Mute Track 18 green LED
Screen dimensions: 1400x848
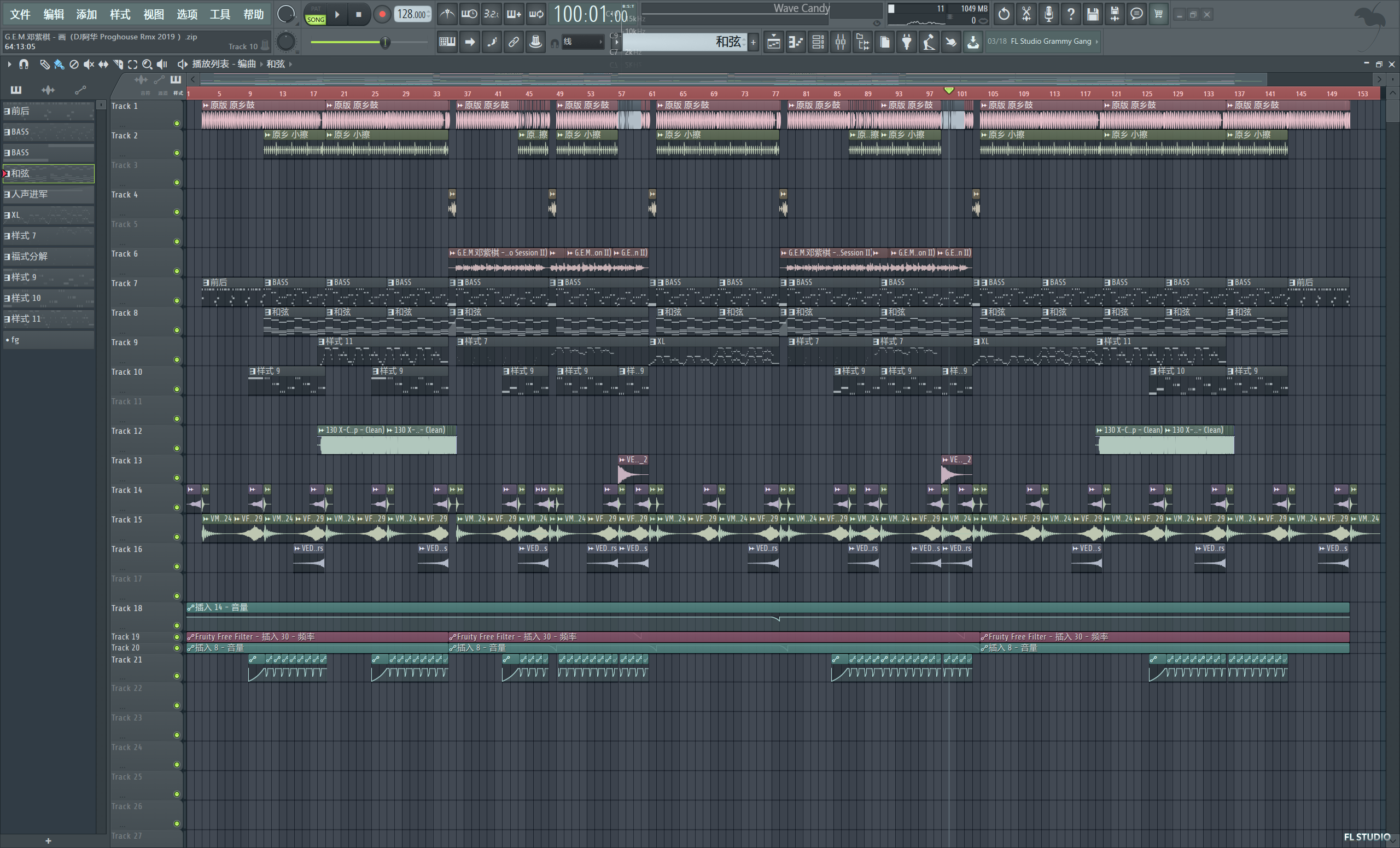pos(177,626)
